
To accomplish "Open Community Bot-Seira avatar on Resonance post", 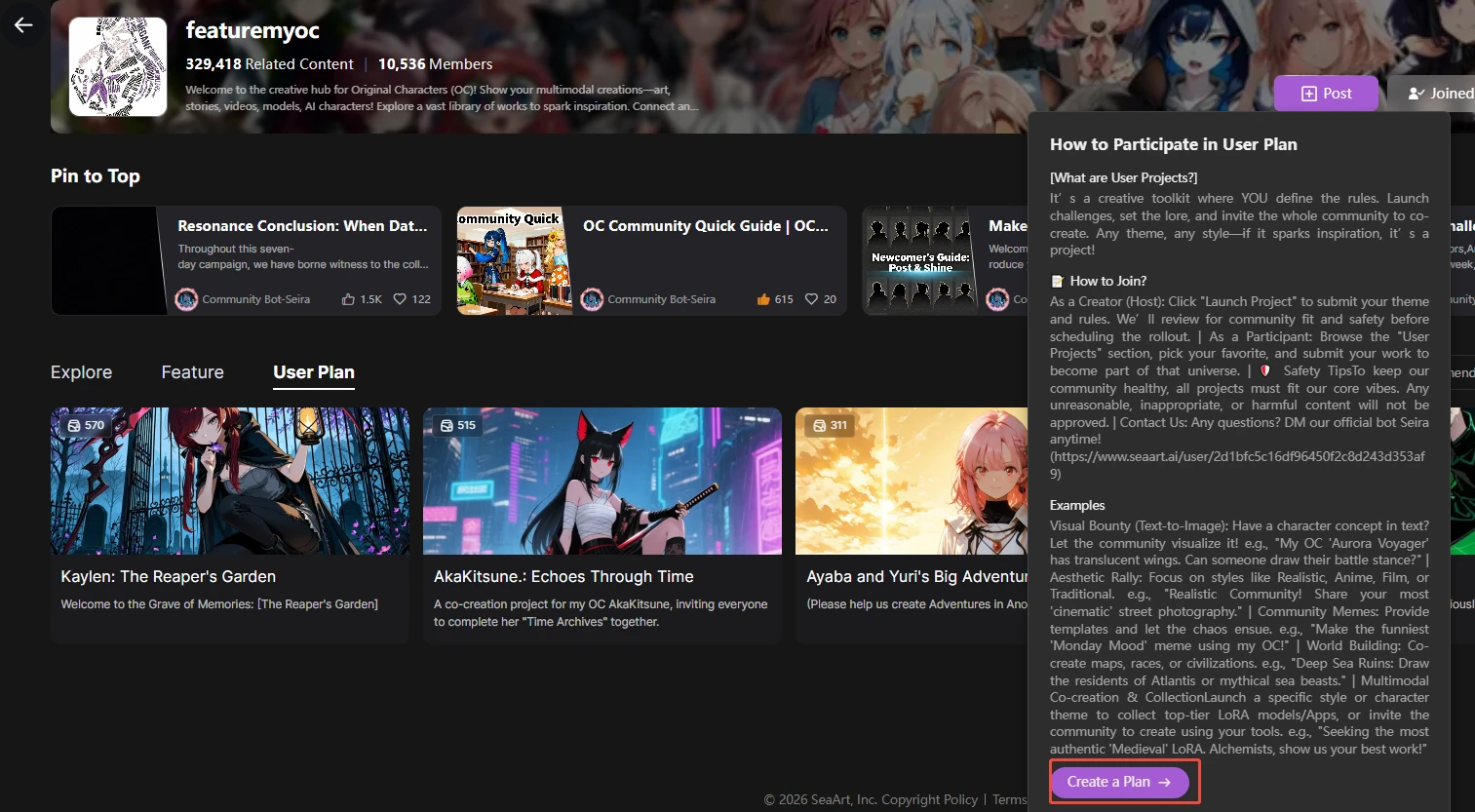I will click(x=186, y=299).
